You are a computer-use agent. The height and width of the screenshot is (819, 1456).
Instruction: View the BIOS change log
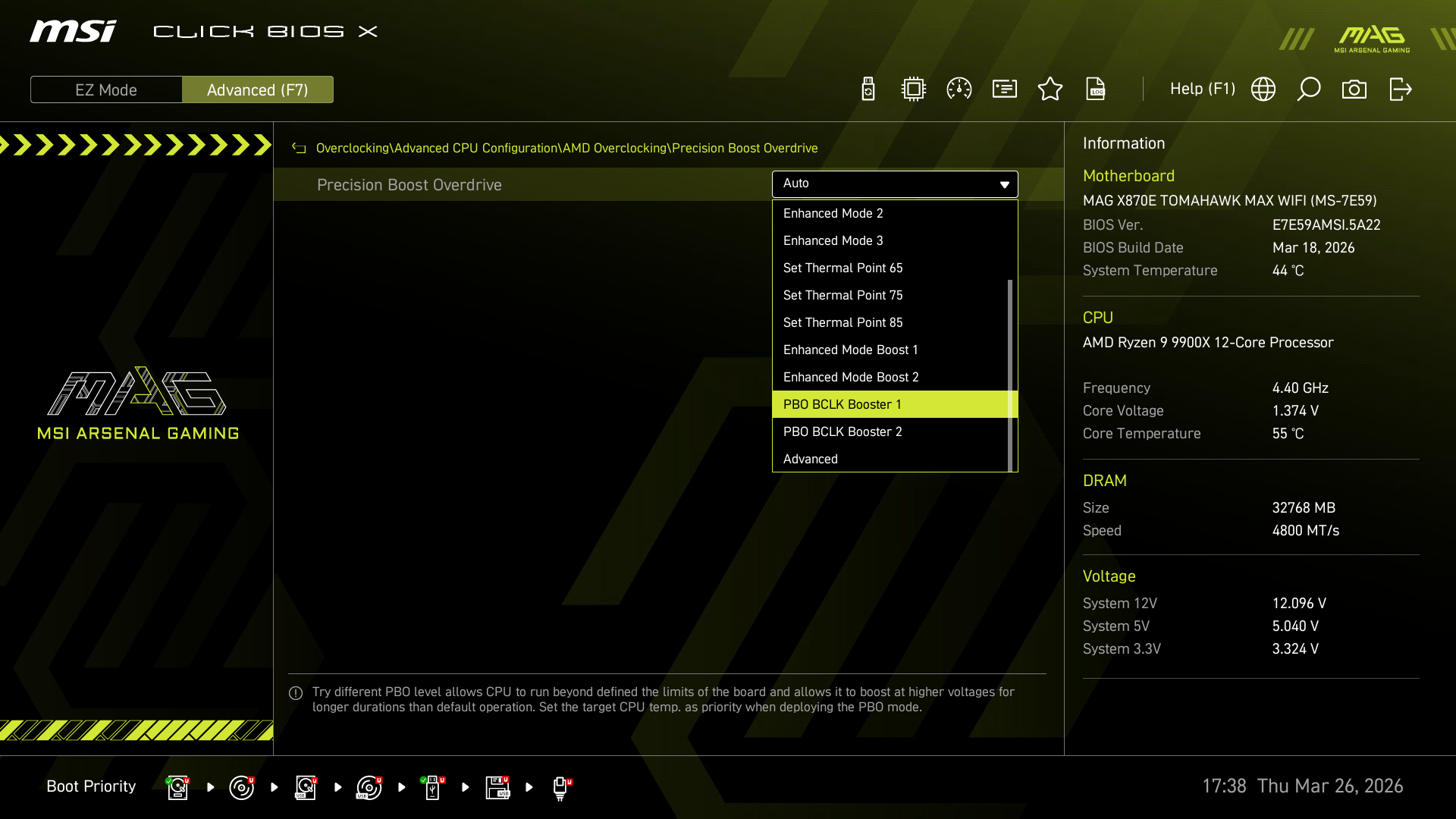(1097, 89)
